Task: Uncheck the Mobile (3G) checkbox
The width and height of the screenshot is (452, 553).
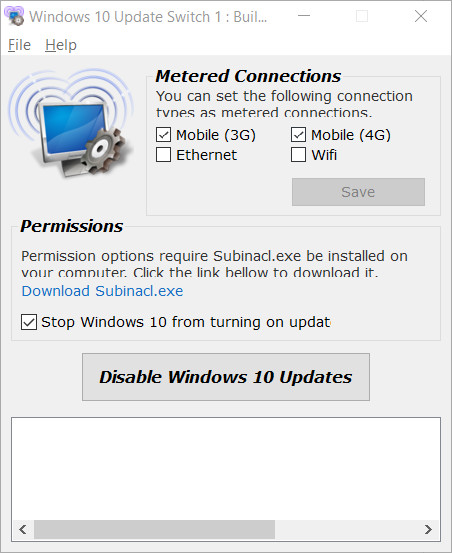Action: [x=164, y=135]
